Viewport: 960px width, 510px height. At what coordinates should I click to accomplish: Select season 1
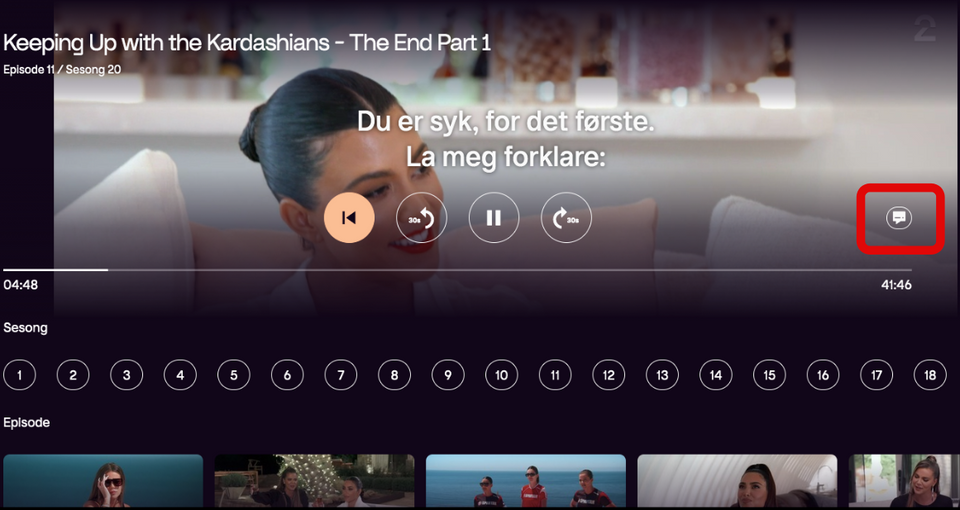20,375
